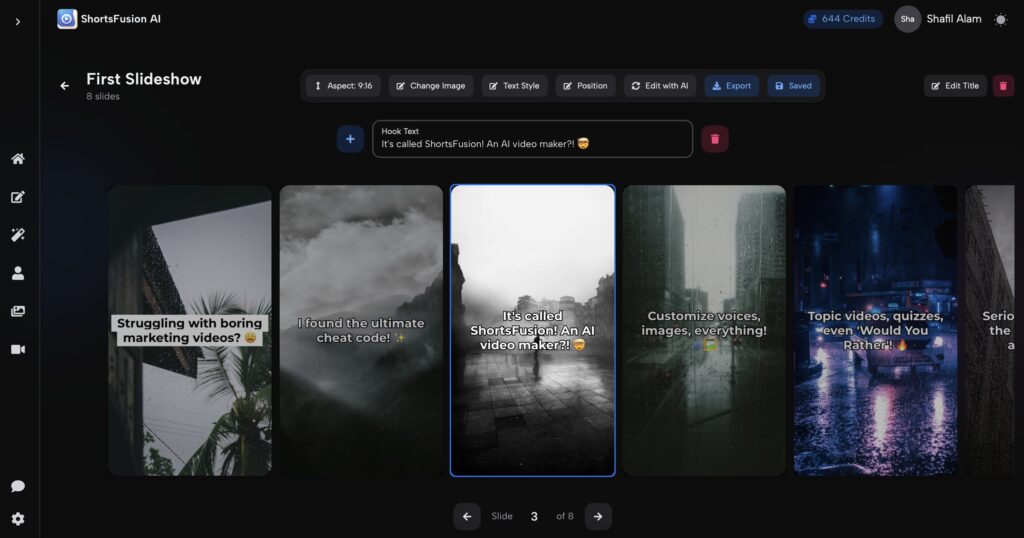The height and width of the screenshot is (538, 1024).
Task: Open the user profile icon in the sidebar
Action: [18, 273]
